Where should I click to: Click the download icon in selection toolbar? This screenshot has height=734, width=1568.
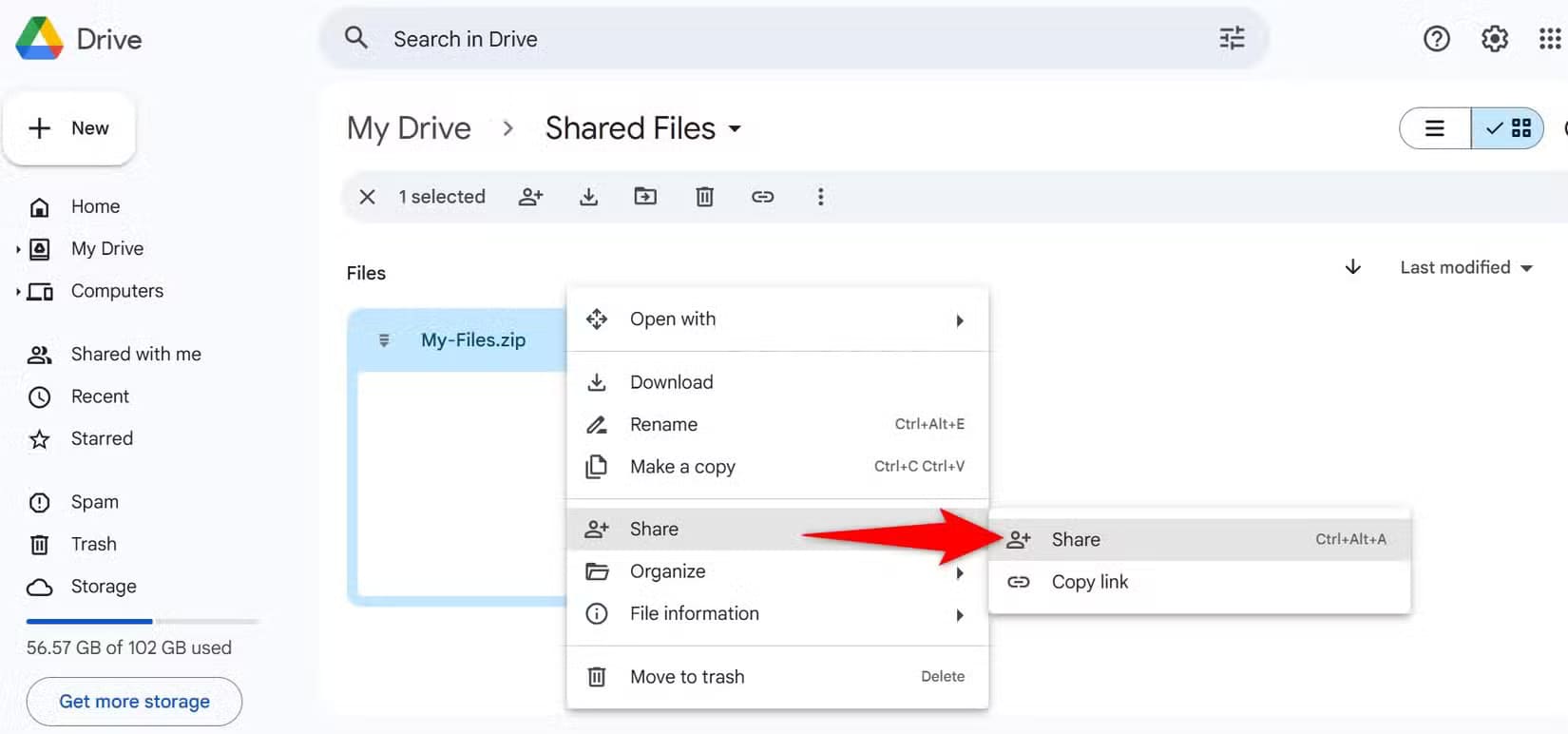589,197
